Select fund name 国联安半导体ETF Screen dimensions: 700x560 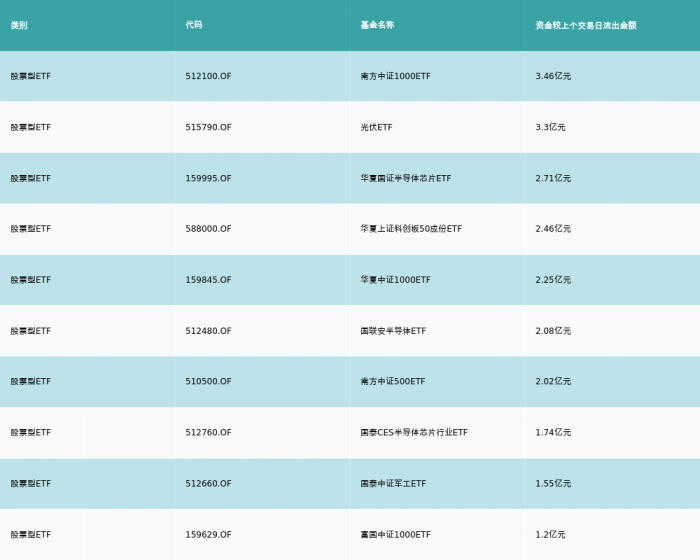[393, 331]
